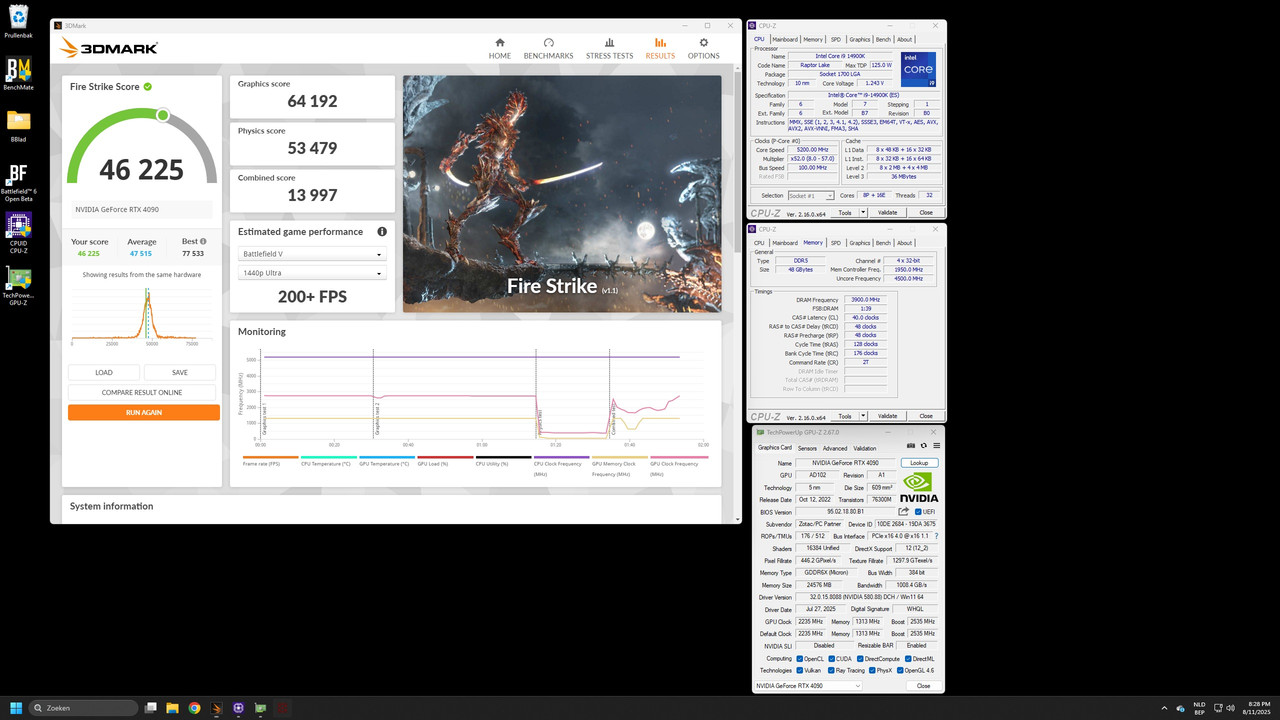The width and height of the screenshot is (1280, 720).
Task: Click the LOAD button in 3DMark
Action: click(x=104, y=372)
